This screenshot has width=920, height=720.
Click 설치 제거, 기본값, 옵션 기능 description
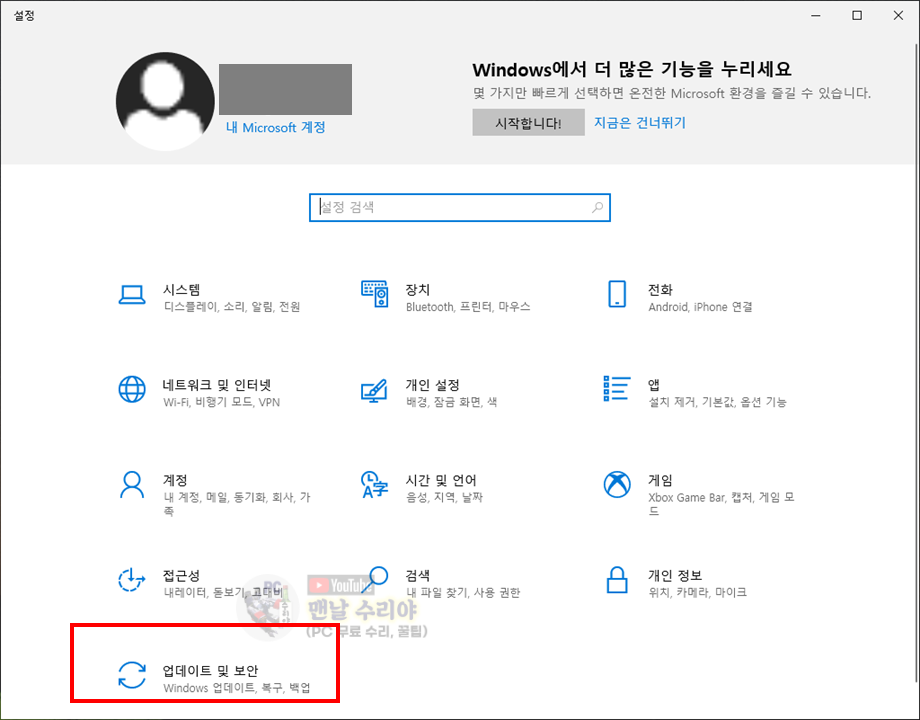pos(717,402)
